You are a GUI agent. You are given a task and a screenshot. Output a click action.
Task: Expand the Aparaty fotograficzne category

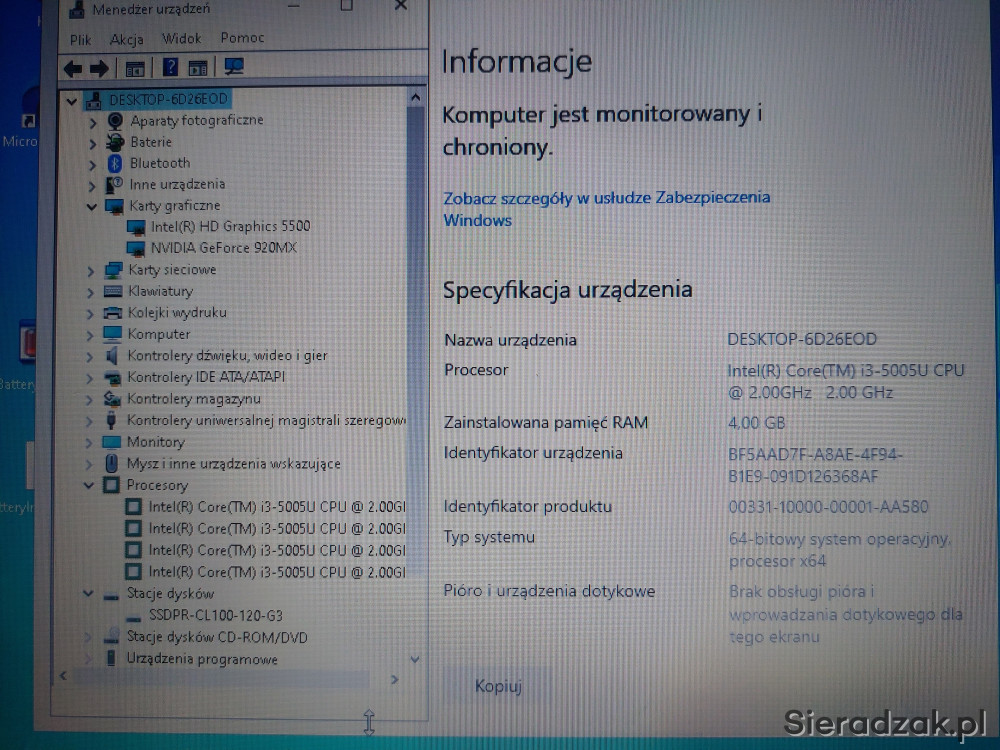(93, 122)
